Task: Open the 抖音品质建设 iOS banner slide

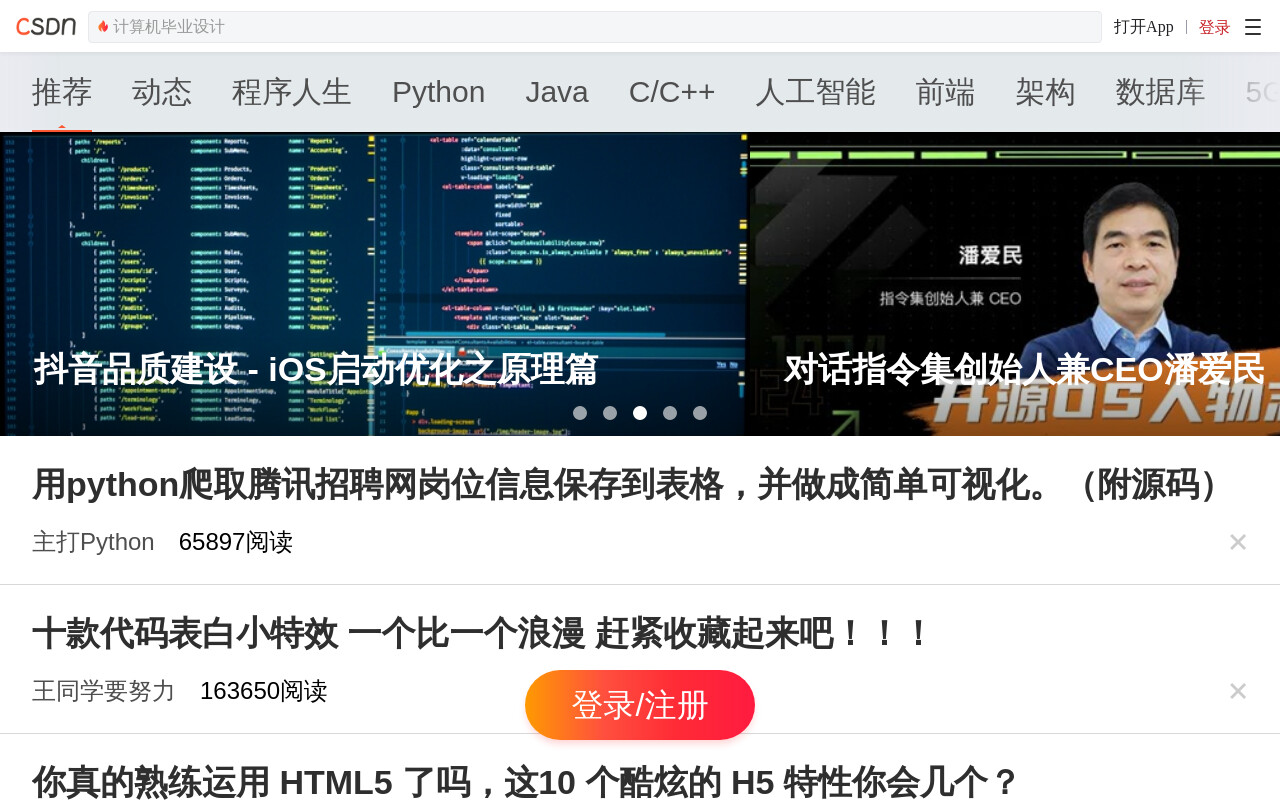Action: pyautogui.click(x=373, y=284)
